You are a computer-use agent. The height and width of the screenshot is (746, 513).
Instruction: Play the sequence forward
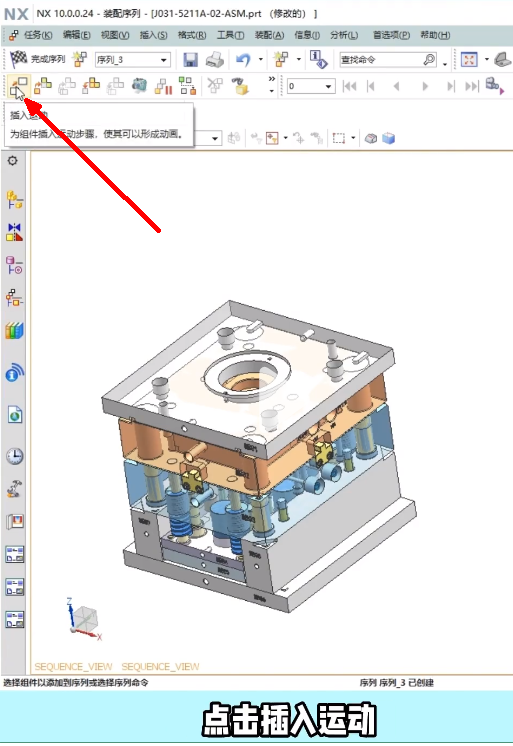425,86
